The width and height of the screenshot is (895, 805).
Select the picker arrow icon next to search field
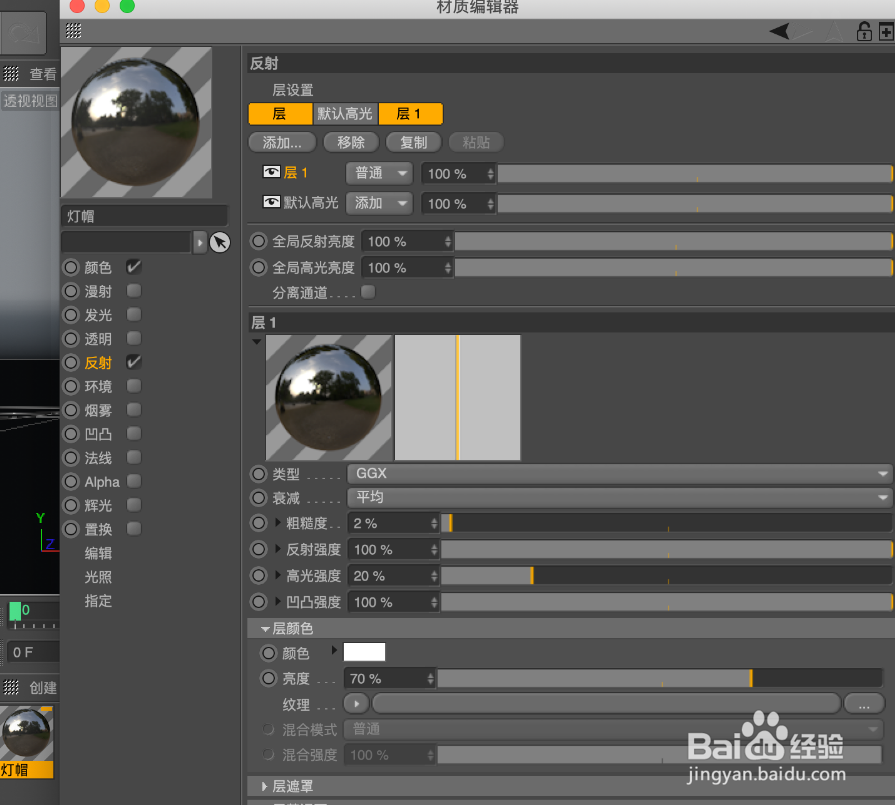click(220, 241)
